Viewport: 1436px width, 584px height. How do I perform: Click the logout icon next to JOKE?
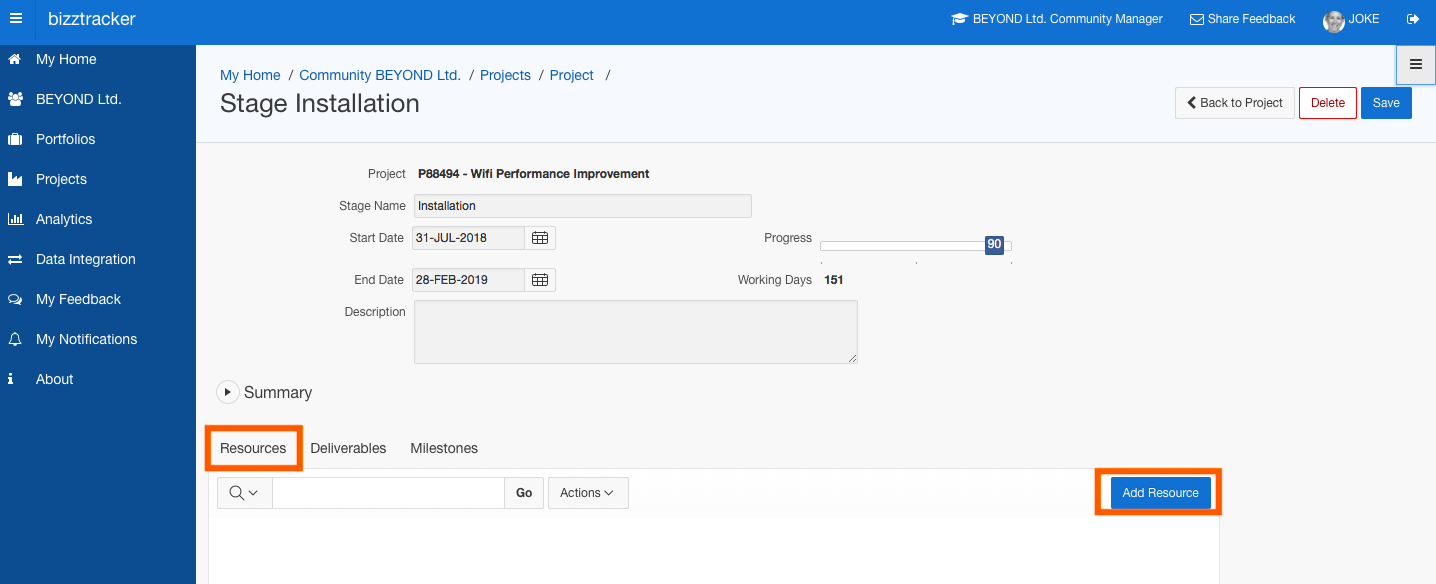[1413, 19]
